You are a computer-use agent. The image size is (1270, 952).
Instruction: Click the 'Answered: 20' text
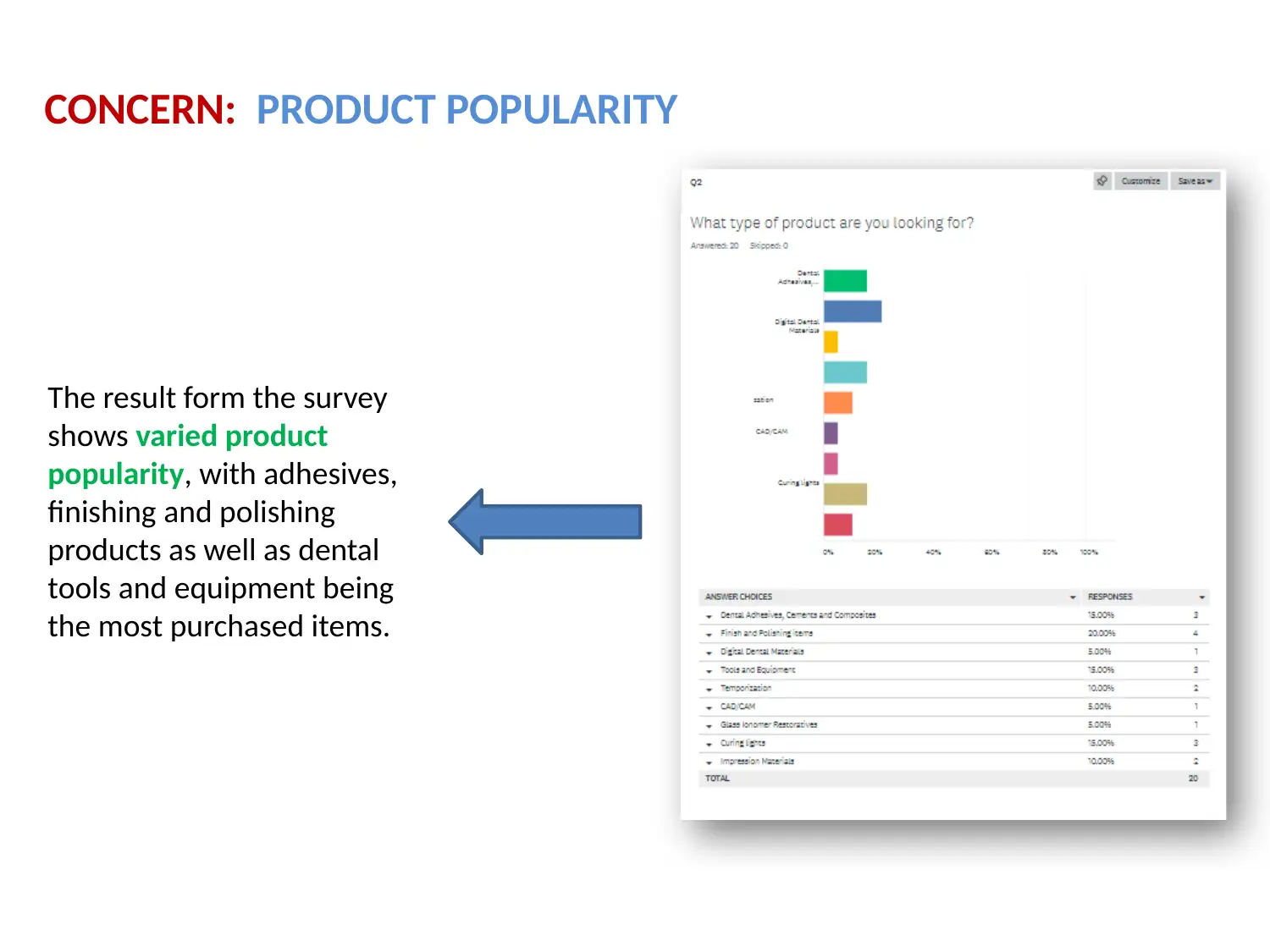pyautogui.click(x=715, y=245)
